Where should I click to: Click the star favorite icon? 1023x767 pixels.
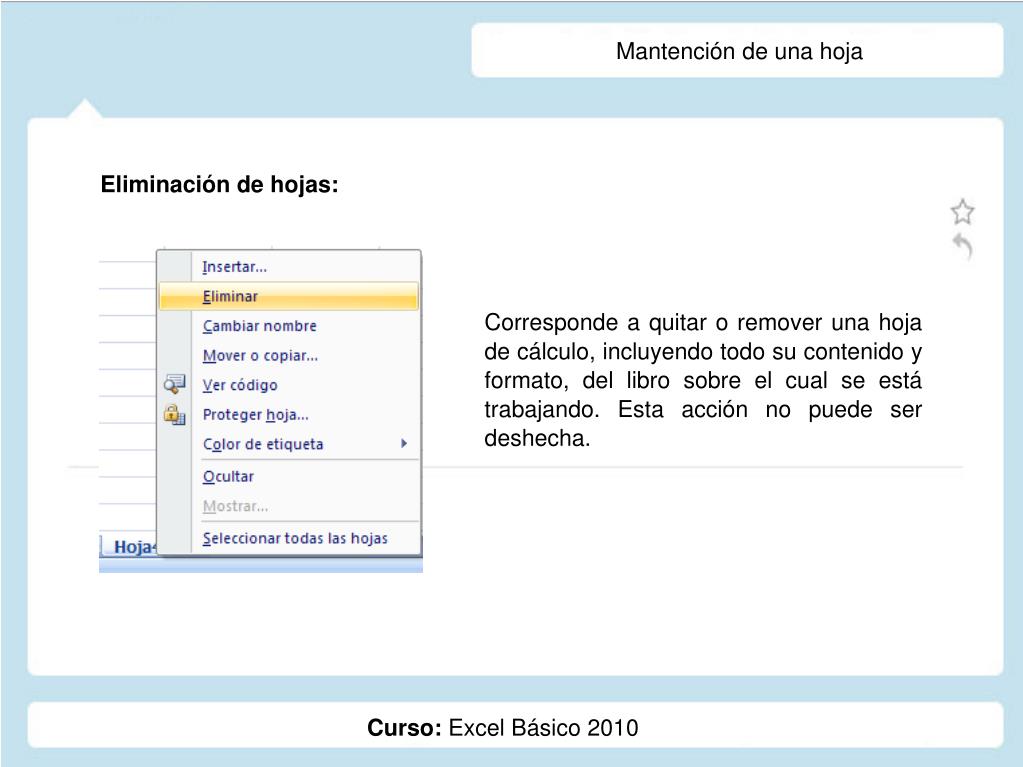click(962, 212)
